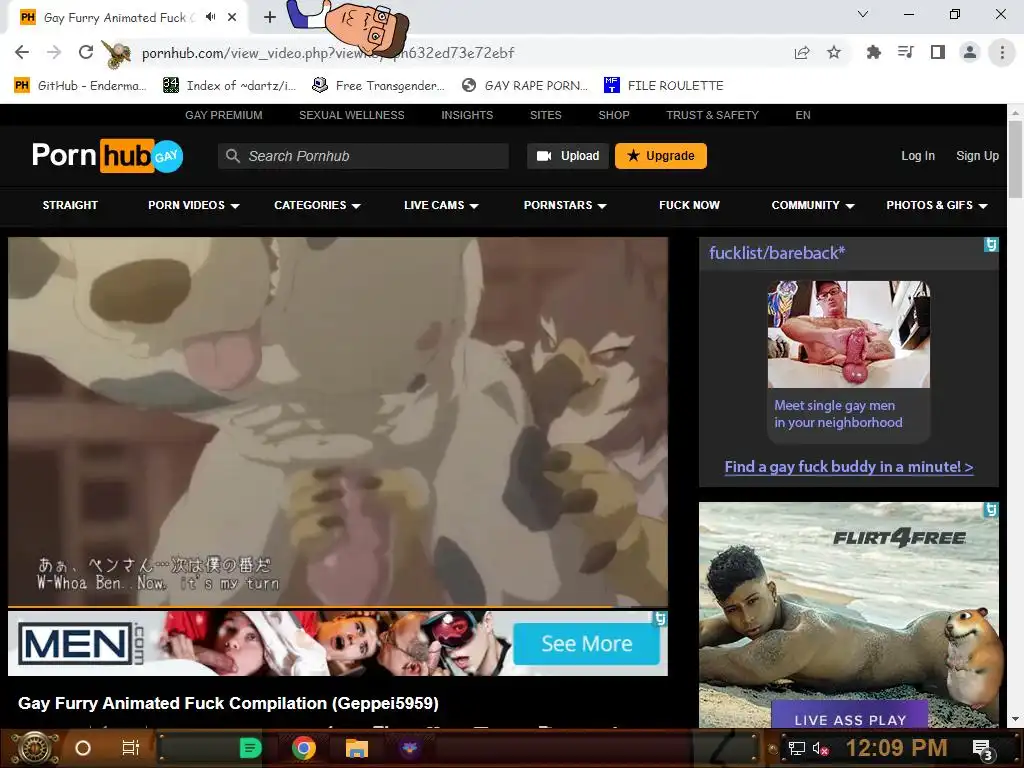Screen dimensions: 1024x768
Task: Click the site logo to go home
Action: 107,155
